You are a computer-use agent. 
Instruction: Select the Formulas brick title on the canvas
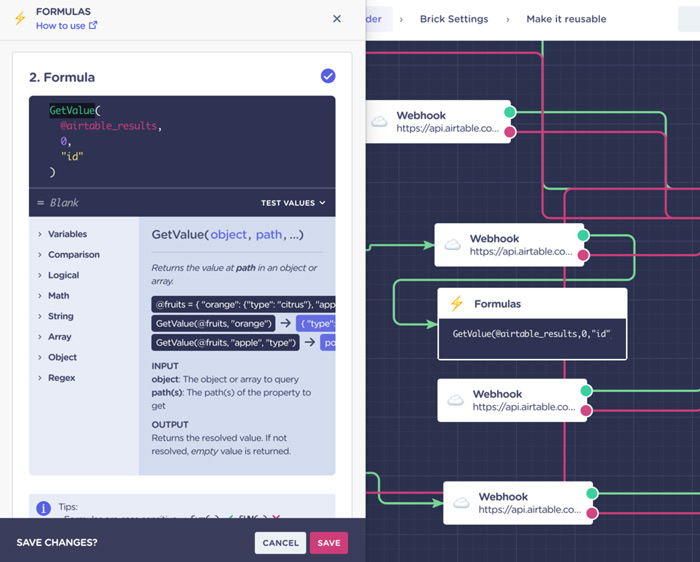click(497, 304)
